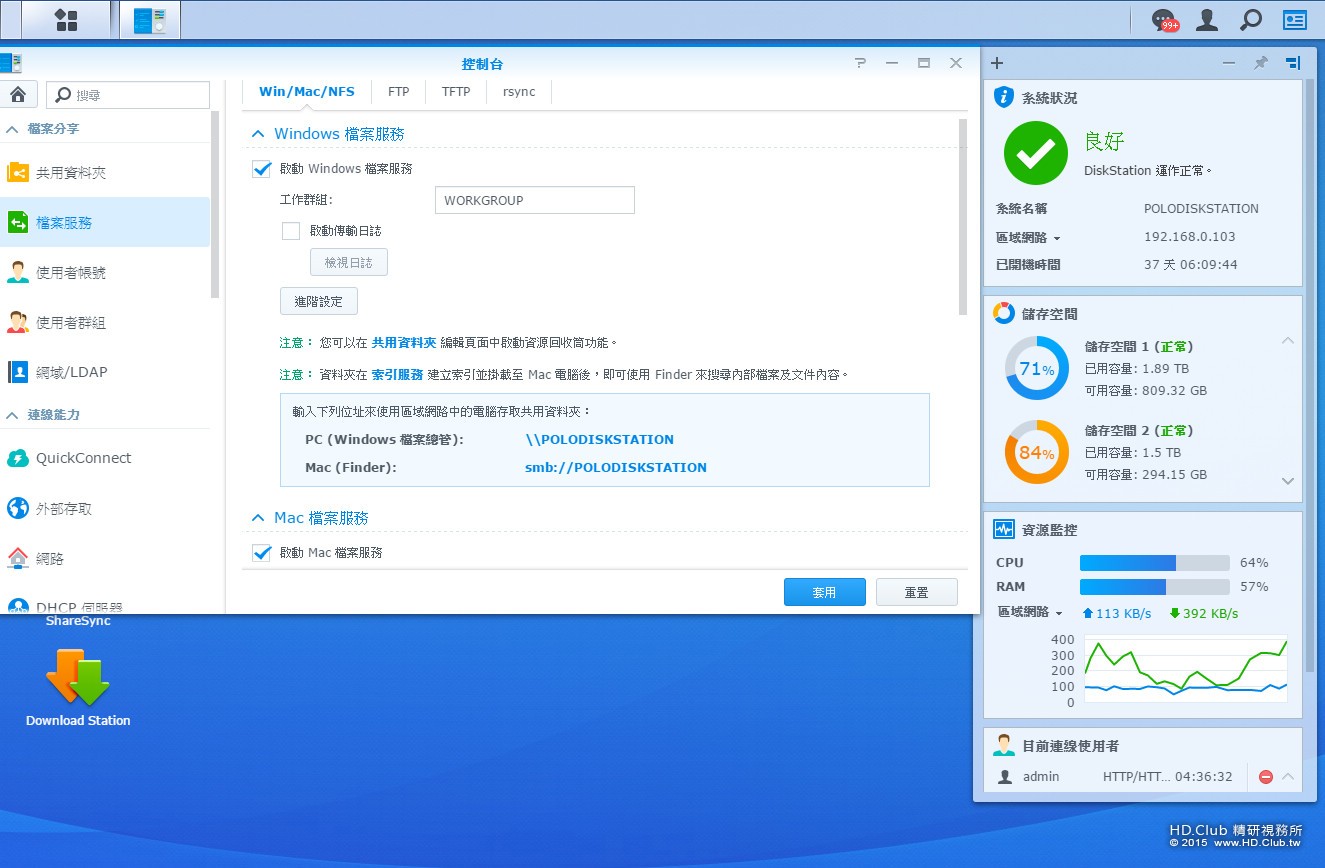
Task: Show next volume with storage down chevron
Action: [1288, 481]
